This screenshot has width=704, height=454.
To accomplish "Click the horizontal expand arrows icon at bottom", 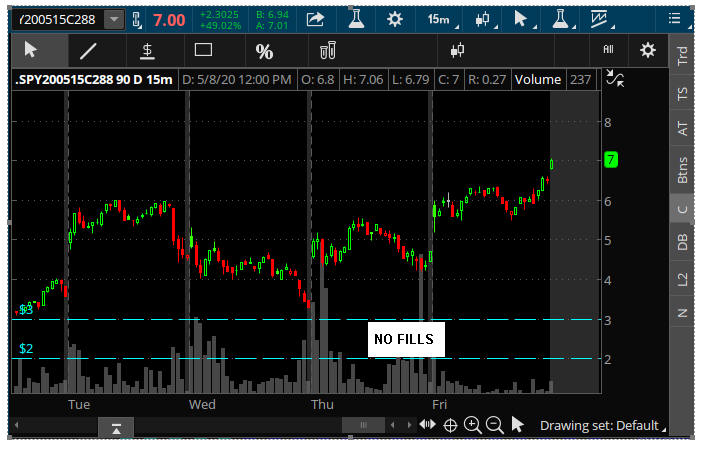I will click(427, 424).
